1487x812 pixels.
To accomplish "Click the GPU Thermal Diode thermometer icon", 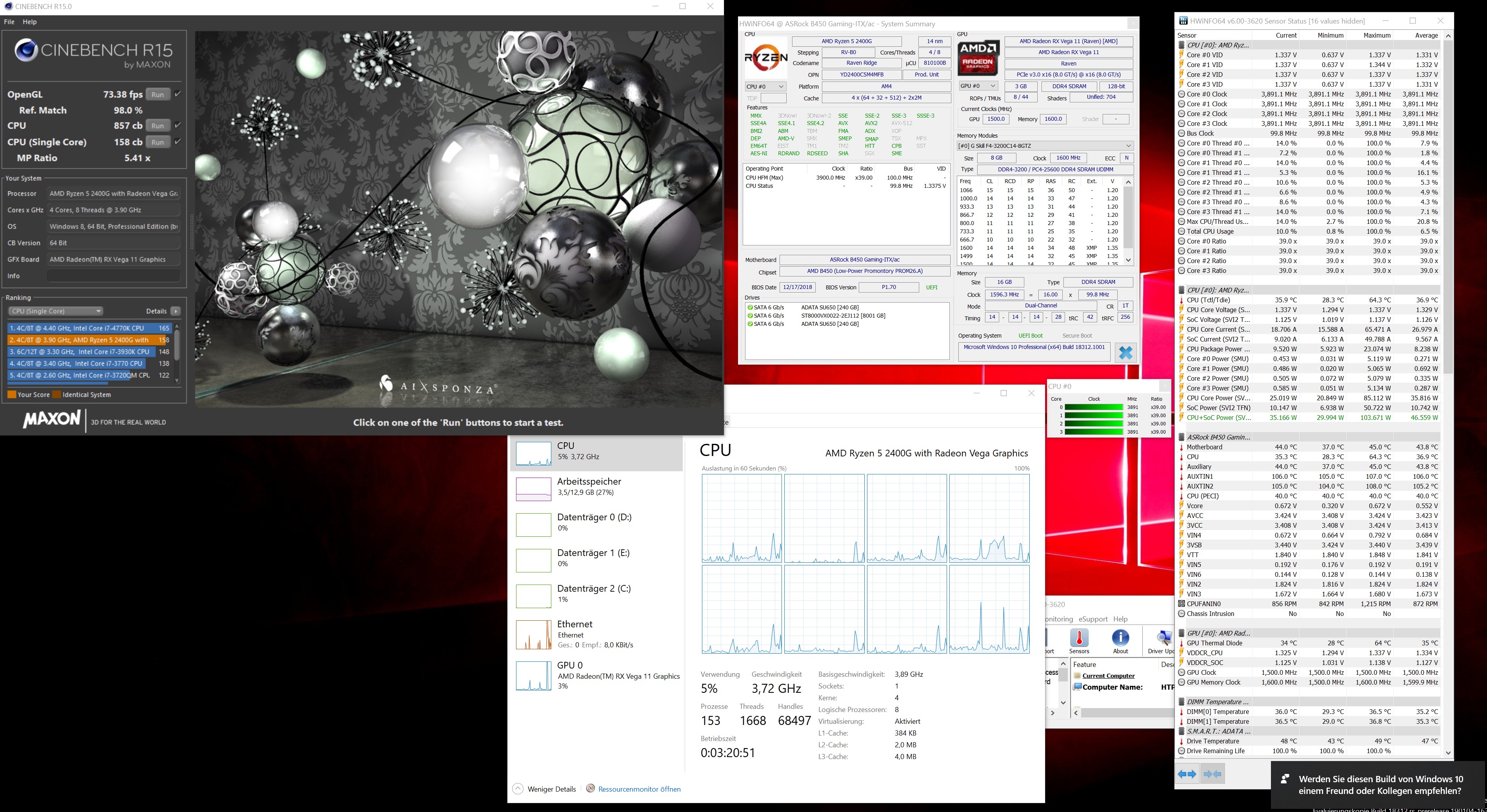I will tap(1182, 643).
